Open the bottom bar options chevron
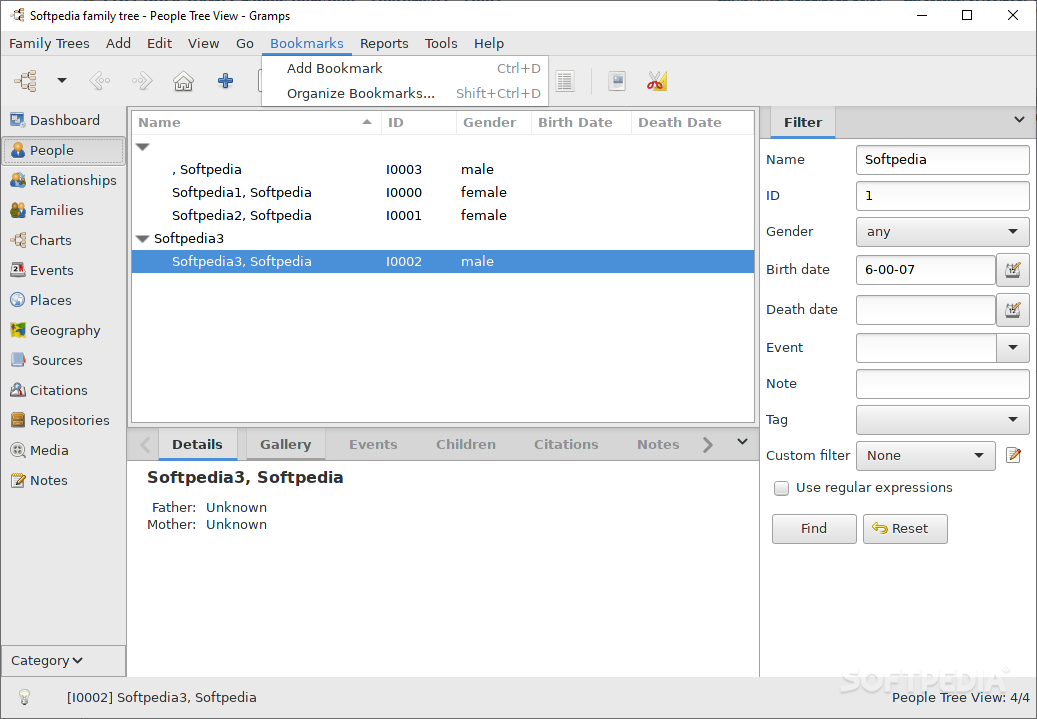Screen dimensions: 1037x719 pyautogui.click(x=742, y=441)
